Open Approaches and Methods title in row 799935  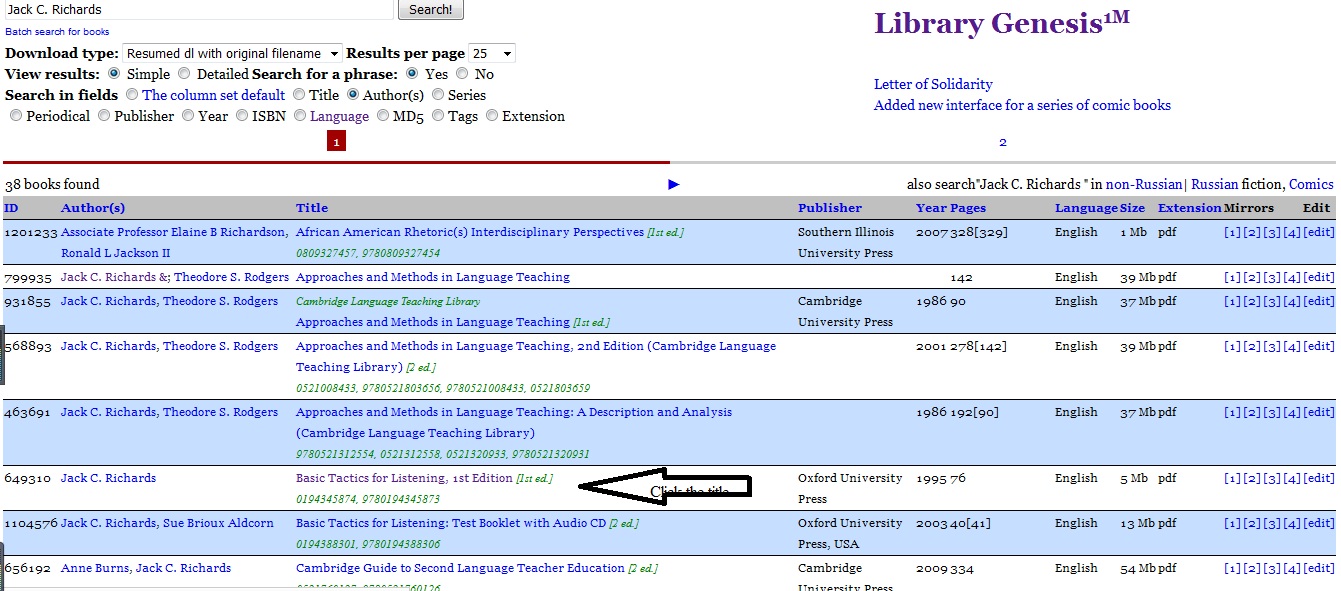pos(433,277)
